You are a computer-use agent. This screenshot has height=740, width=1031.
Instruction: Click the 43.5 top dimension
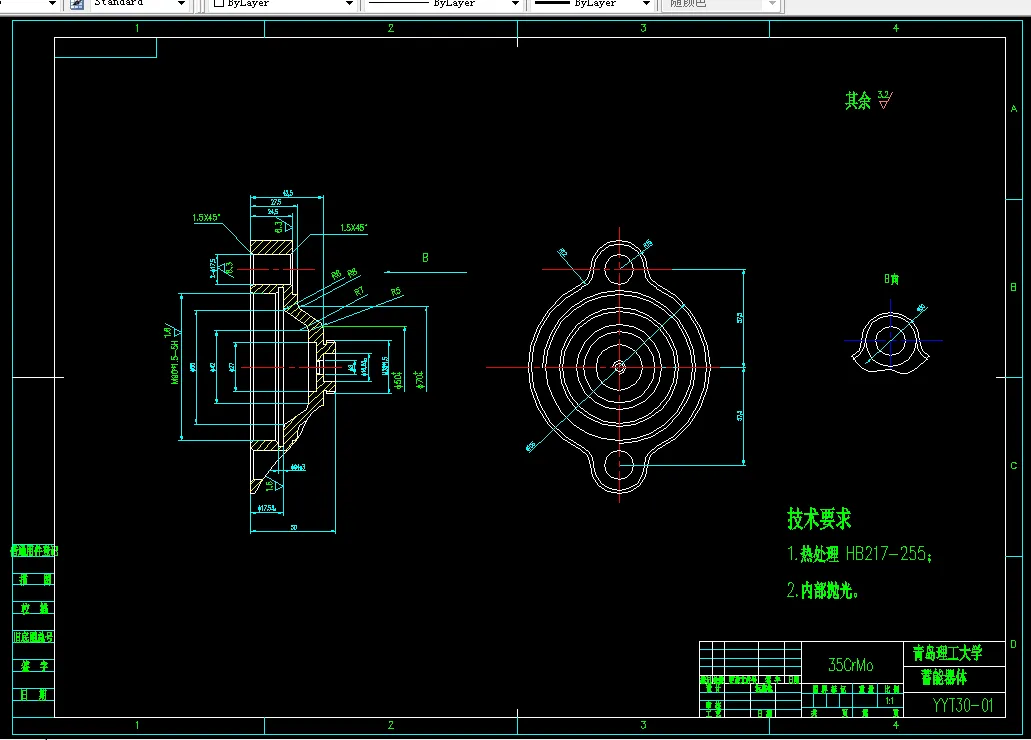pos(287,193)
